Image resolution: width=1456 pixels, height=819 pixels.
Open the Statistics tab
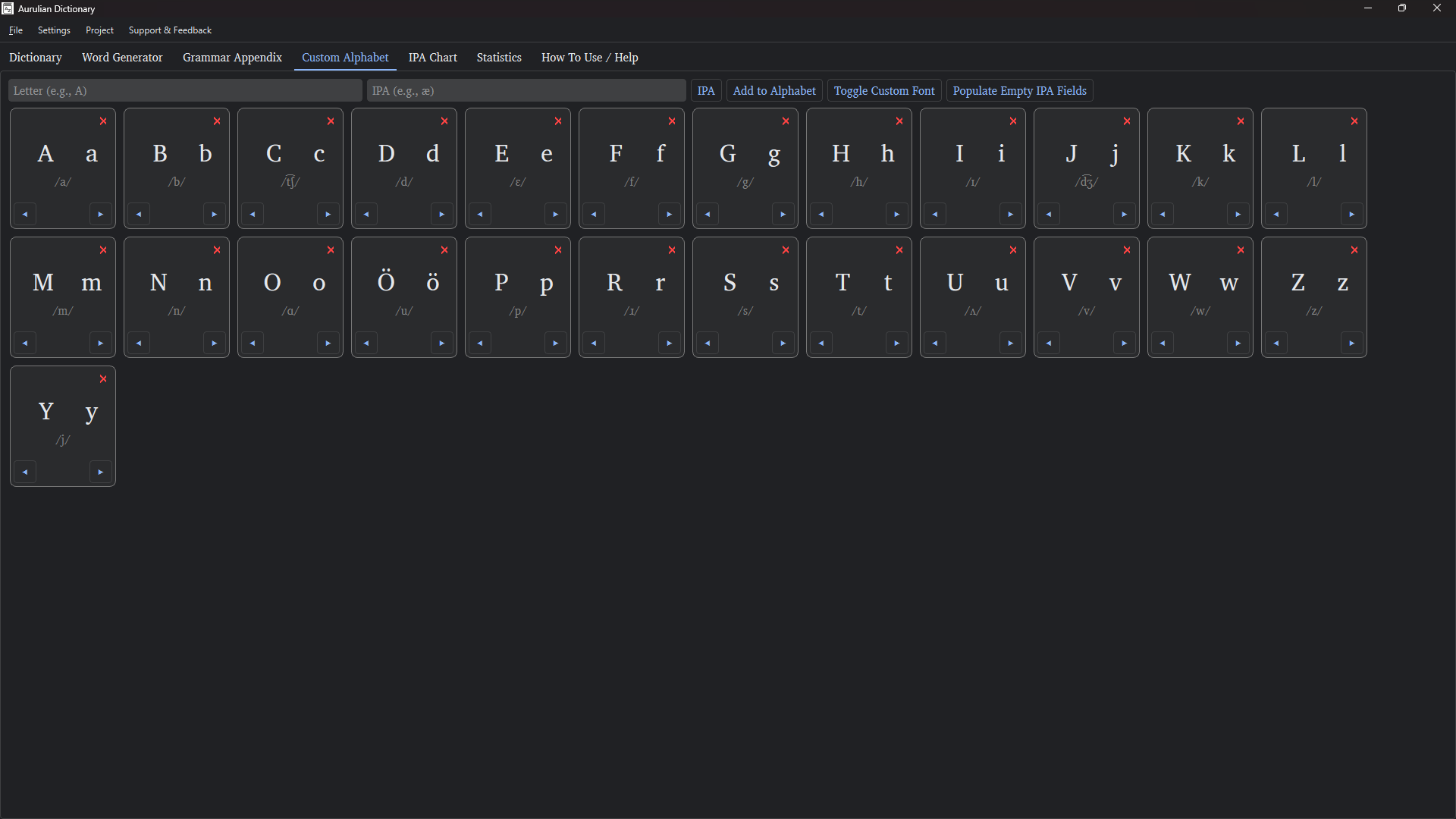(x=499, y=58)
